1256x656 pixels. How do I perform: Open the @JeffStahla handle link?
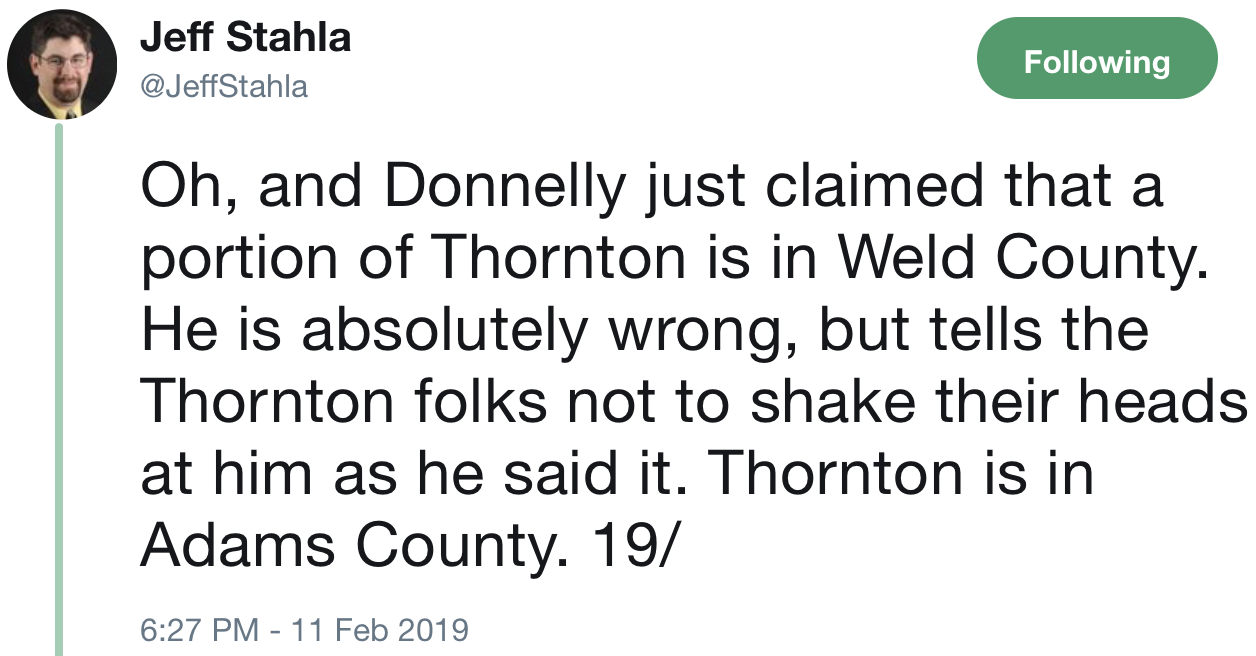tap(224, 87)
